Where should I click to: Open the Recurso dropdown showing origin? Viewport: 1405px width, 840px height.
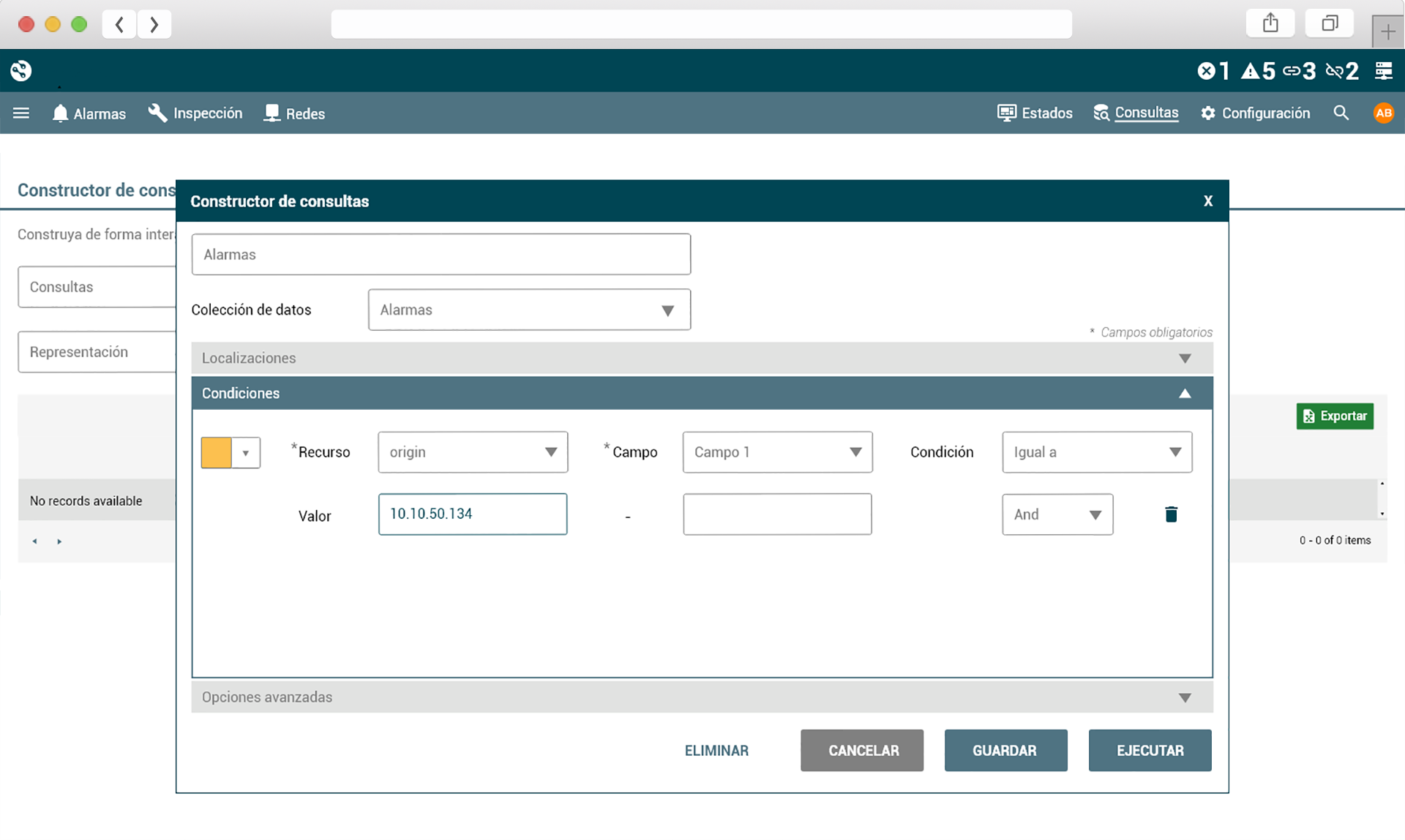point(473,452)
